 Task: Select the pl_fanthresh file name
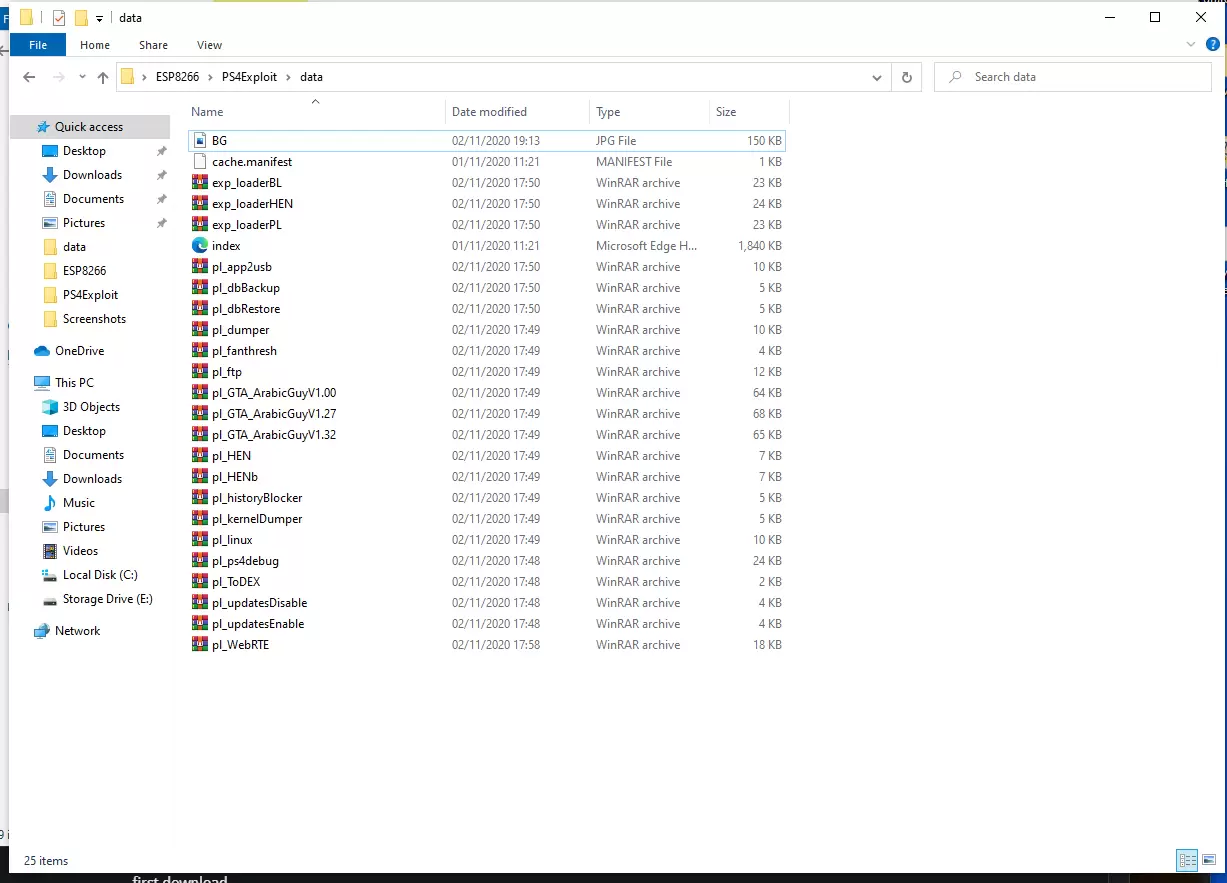(244, 351)
